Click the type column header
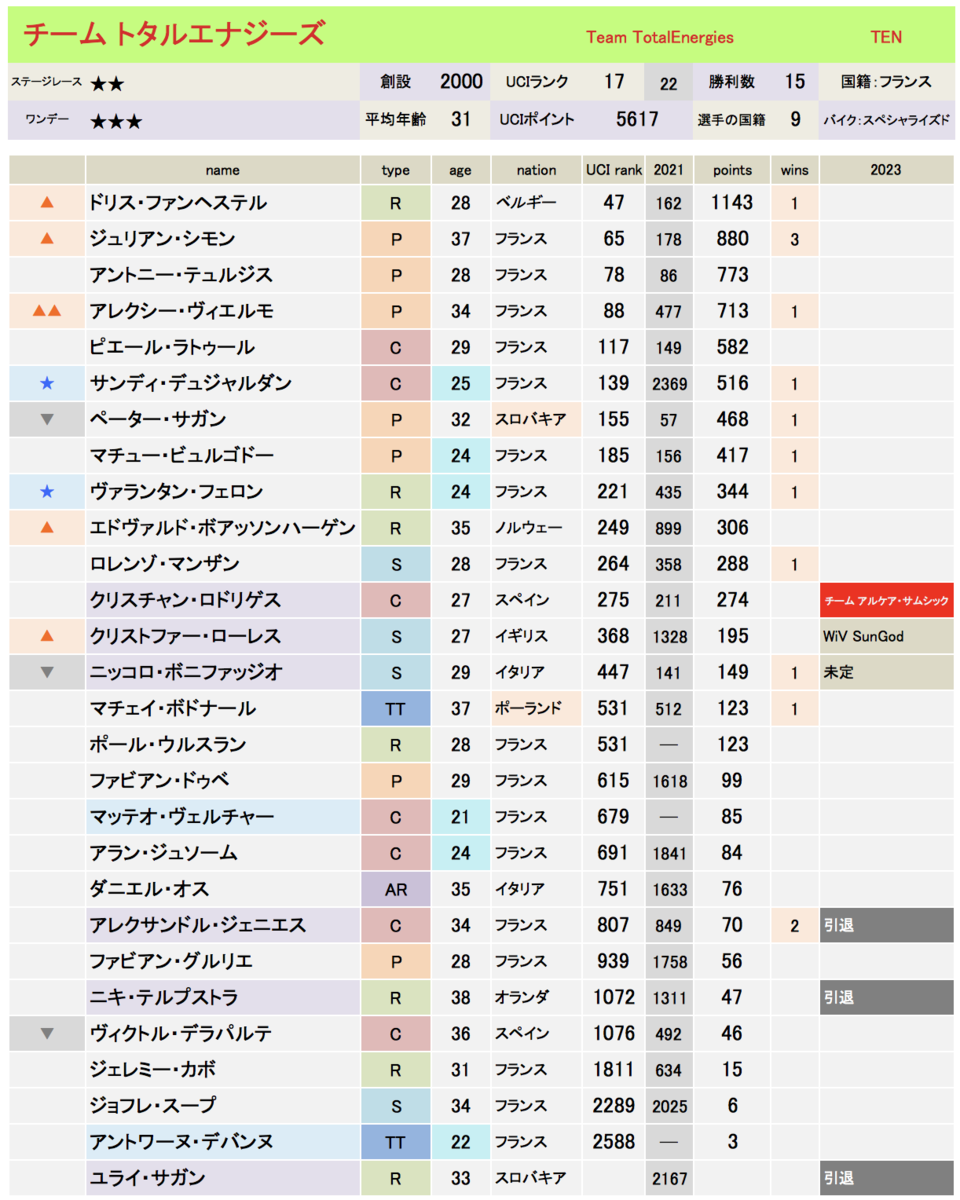This screenshot has height=1200, width=960. click(396, 170)
